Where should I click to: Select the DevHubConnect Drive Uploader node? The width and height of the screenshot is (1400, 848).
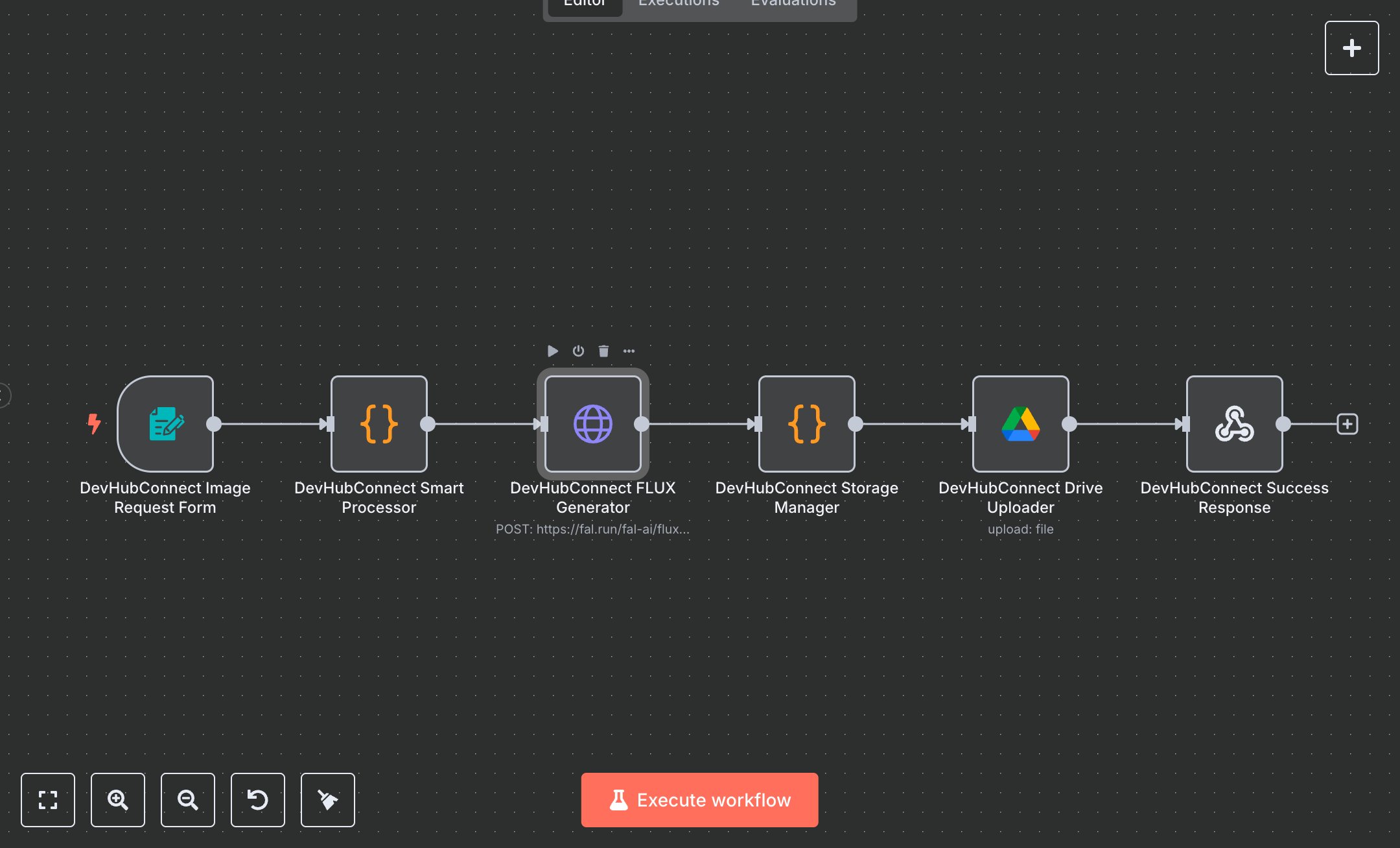click(1020, 425)
